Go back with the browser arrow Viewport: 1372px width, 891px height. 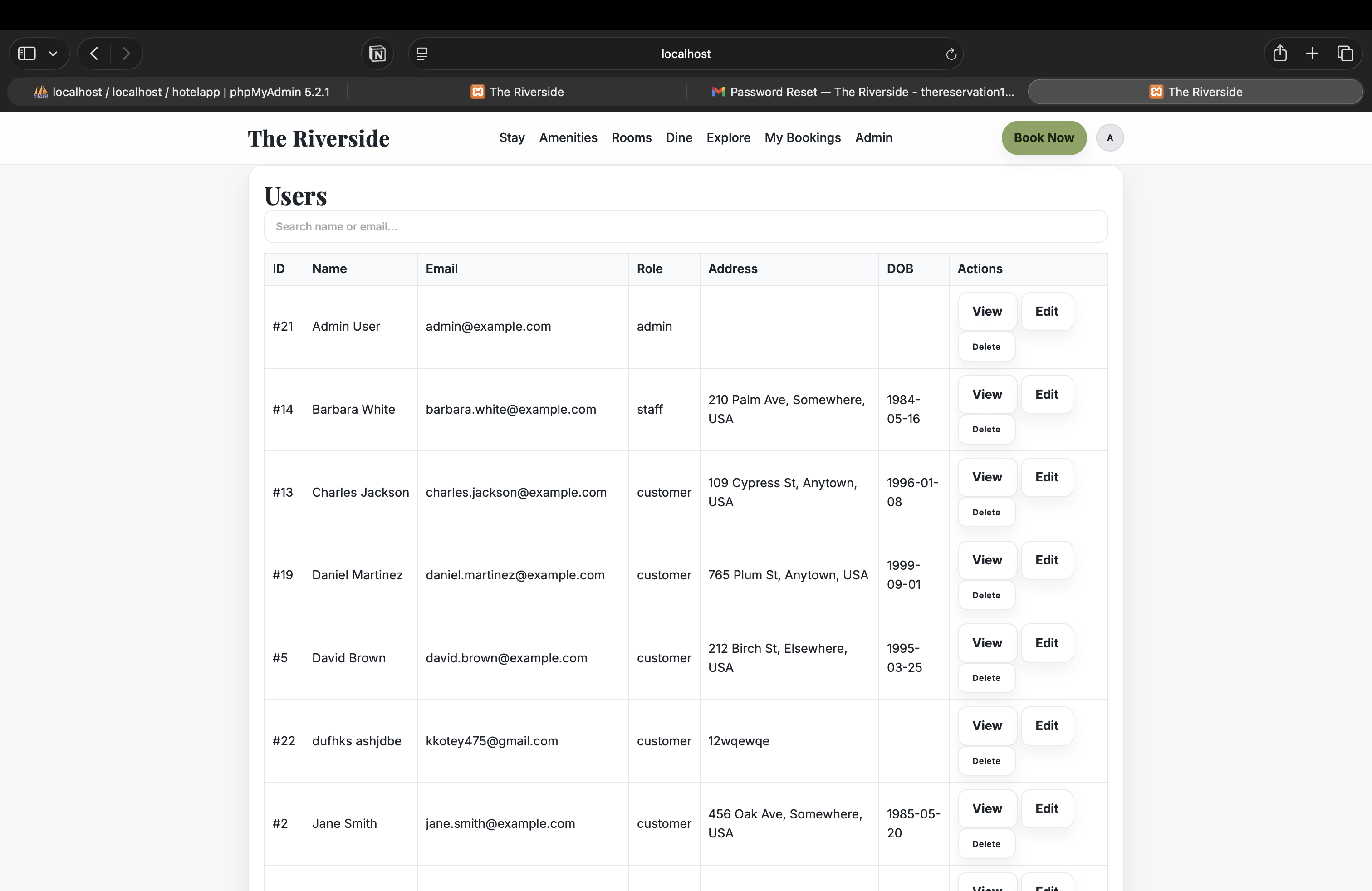pyautogui.click(x=94, y=54)
